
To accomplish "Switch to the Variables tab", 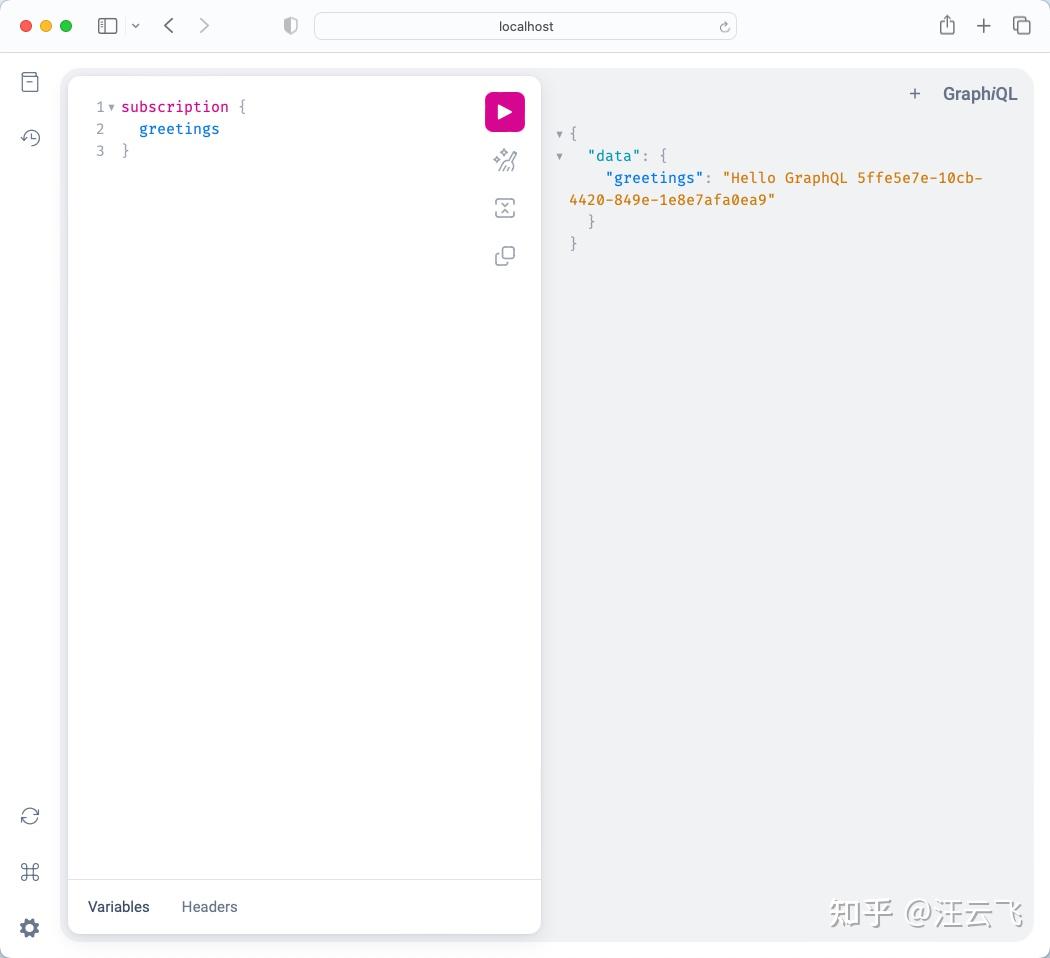I will (x=118, y=907).
